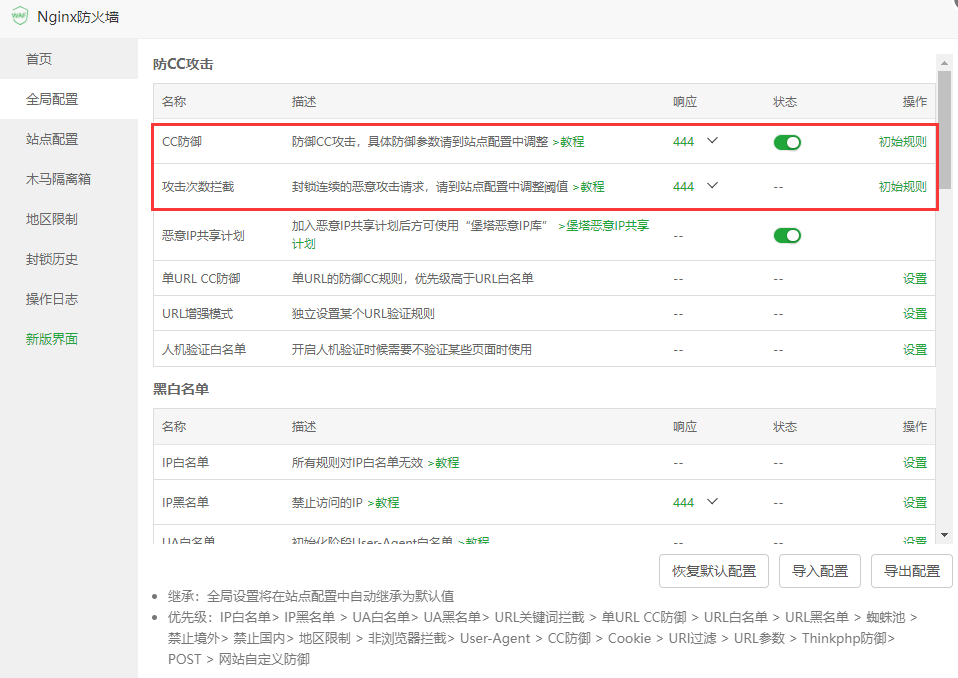Click the 黑白名单 section heading
958x678 pixels.
181,389
